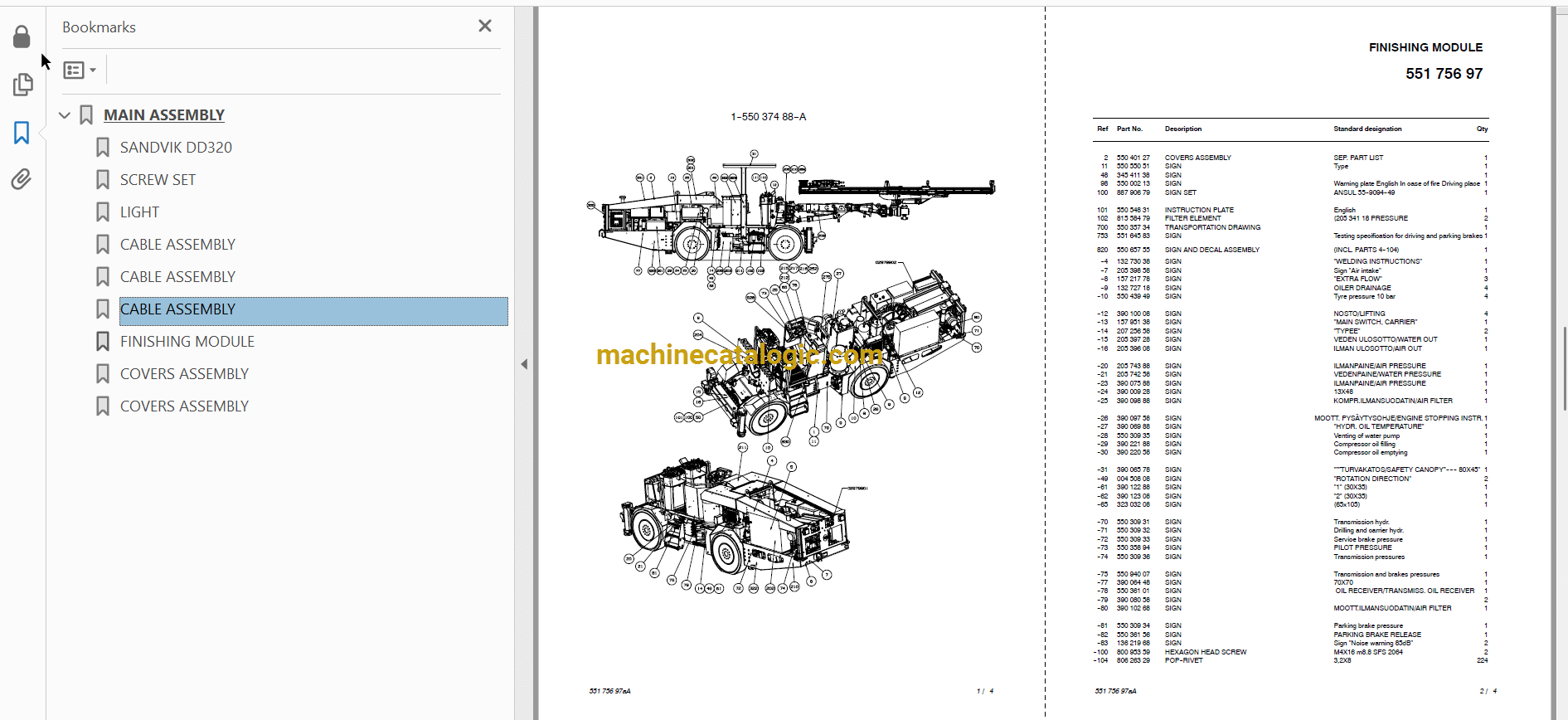Screen dimensions: 1568x720
Task: Click the FINISHING MODULE page heading
Action: [1425, 47]
